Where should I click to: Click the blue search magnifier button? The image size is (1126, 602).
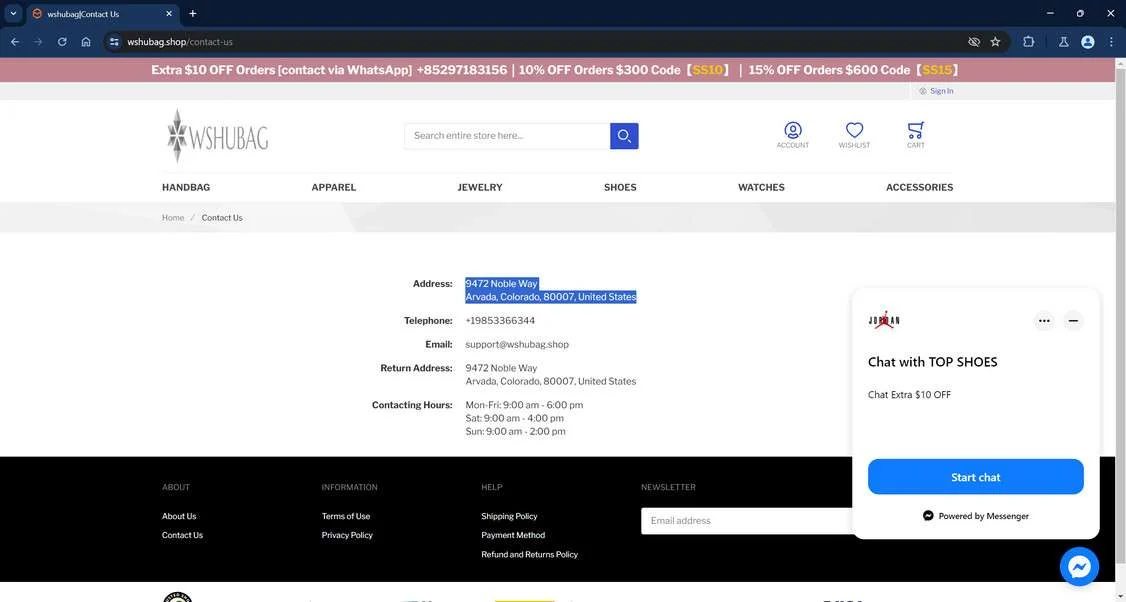[624, 136]
